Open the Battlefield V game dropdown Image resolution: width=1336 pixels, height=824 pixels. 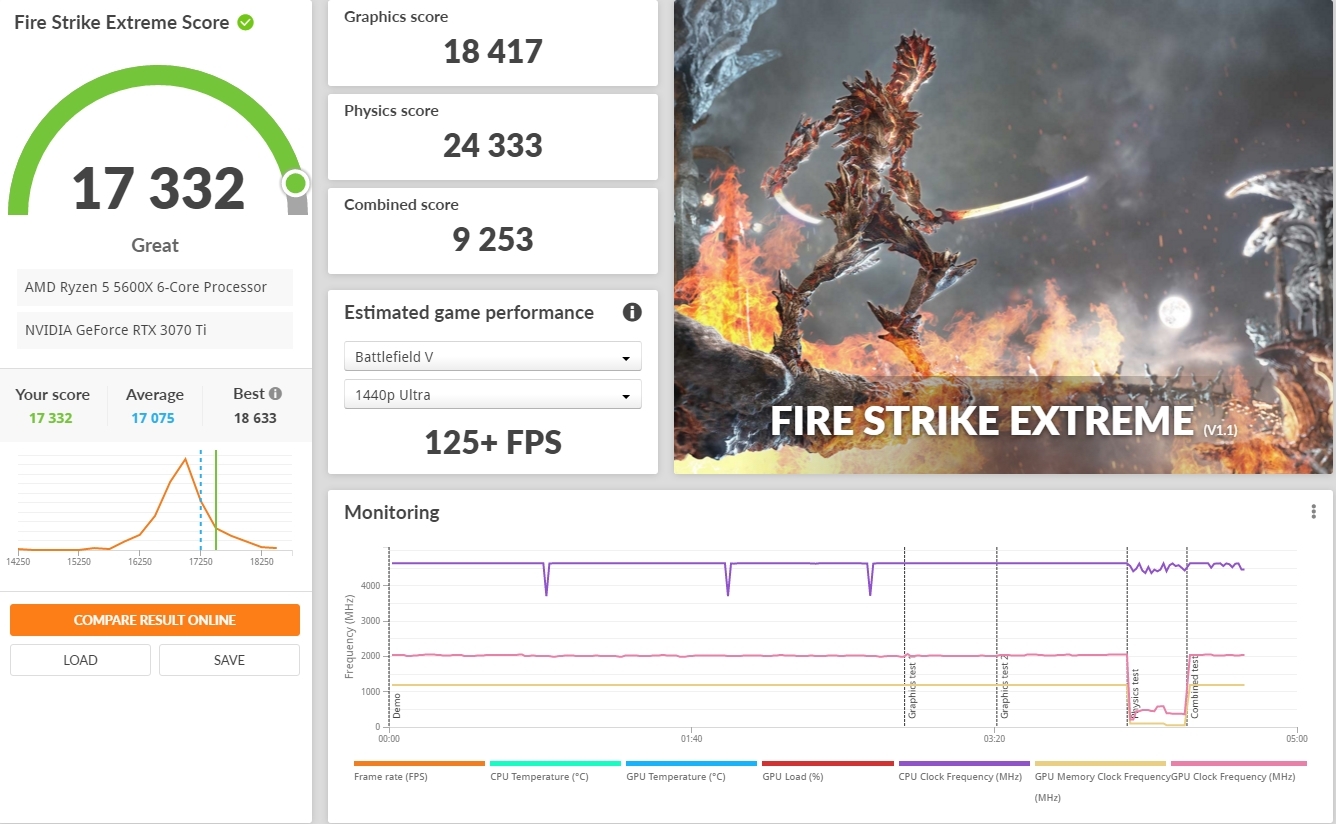tap(493, 357)
